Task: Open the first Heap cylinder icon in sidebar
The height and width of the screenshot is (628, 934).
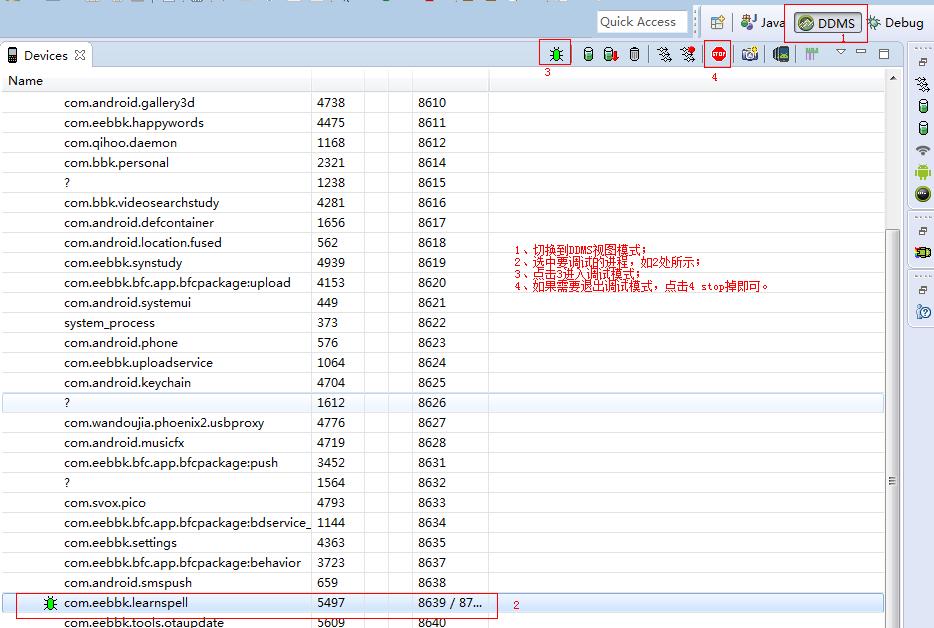Action: point(923,106)
